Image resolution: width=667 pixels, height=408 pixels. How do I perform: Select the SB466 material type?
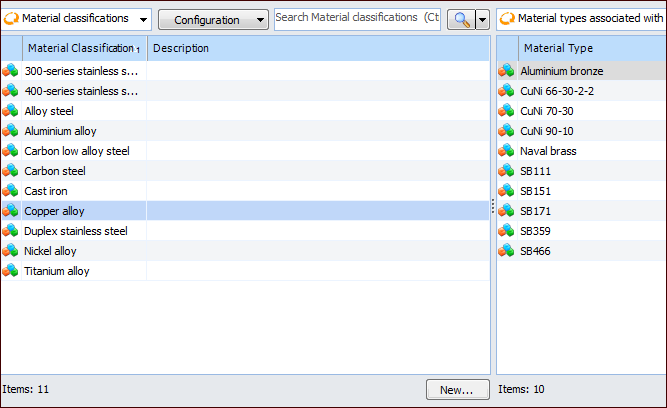point(536,251)
